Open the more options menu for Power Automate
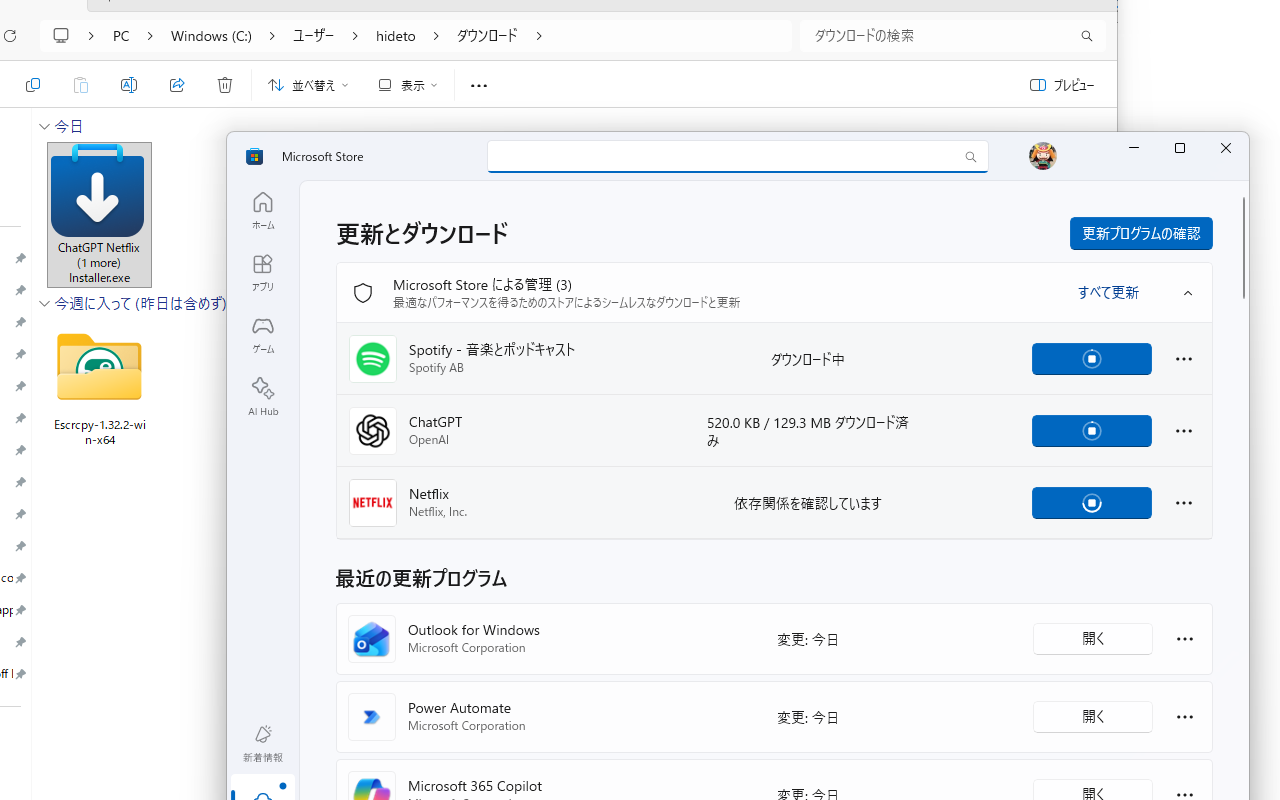The width and height of the screenshot is (1280, 800). tap(1184, 717)
